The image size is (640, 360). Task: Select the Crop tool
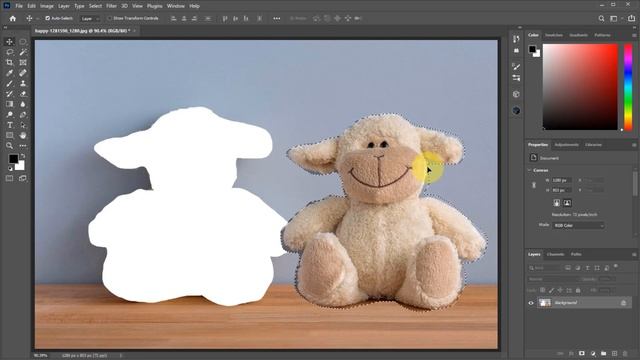[x=9, y=62]
